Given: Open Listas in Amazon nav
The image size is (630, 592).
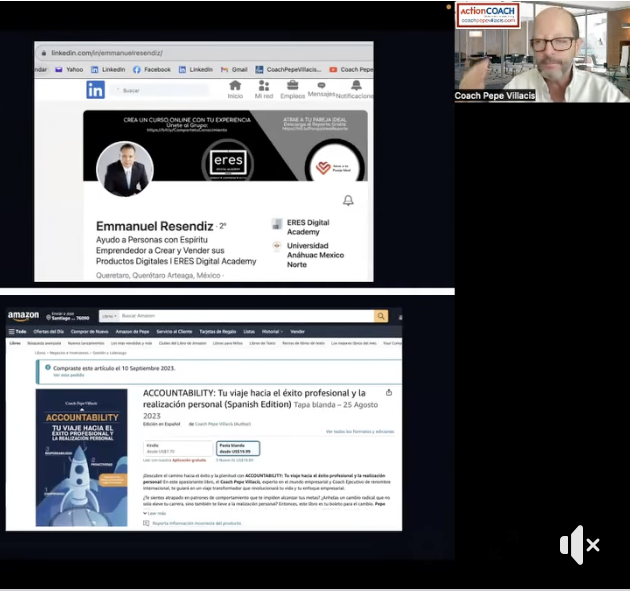Looking at the screenshot, I should (249, 332).
